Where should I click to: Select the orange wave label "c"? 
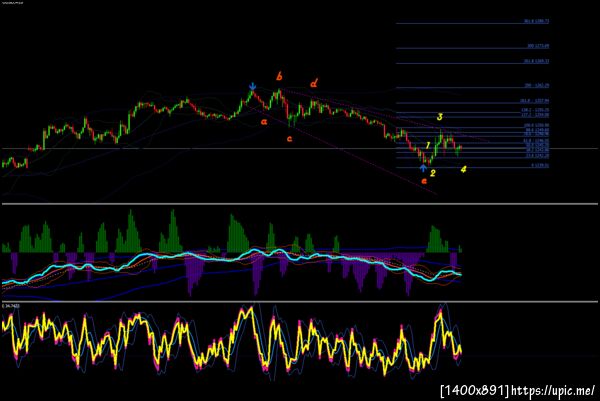(x=290, y=139)
